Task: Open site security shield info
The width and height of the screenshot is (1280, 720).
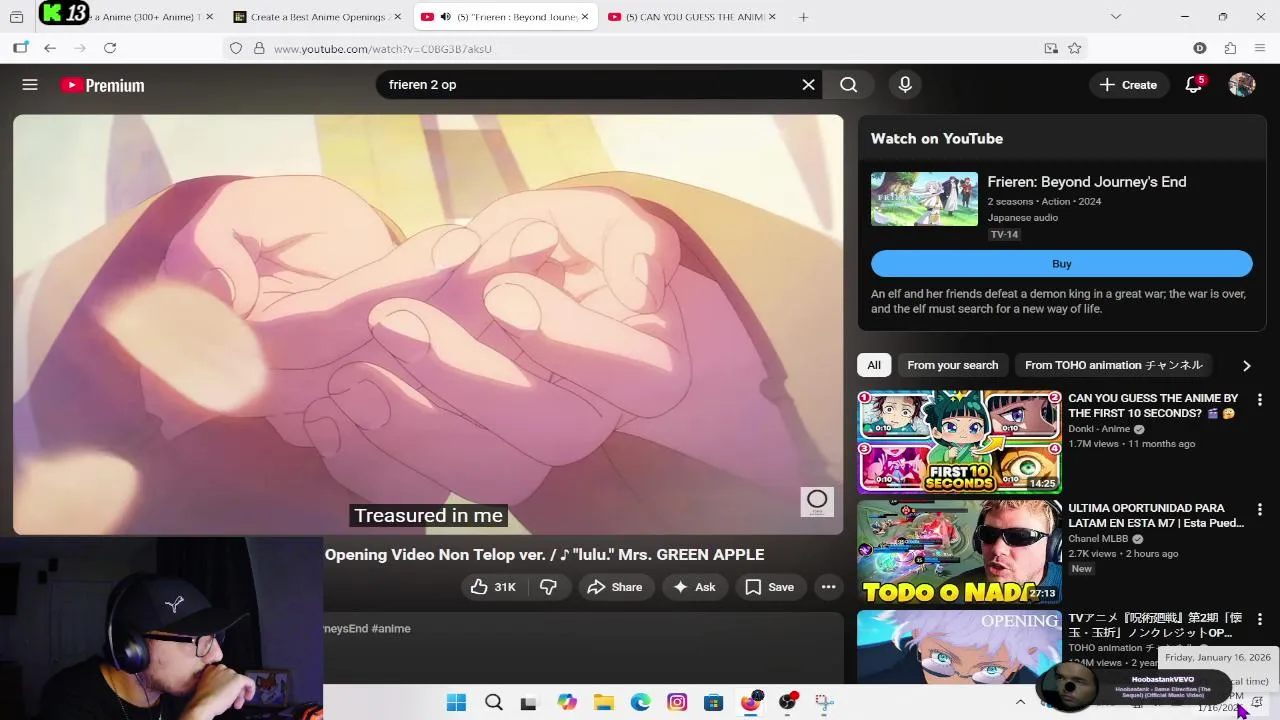Action: coord(236,48)
